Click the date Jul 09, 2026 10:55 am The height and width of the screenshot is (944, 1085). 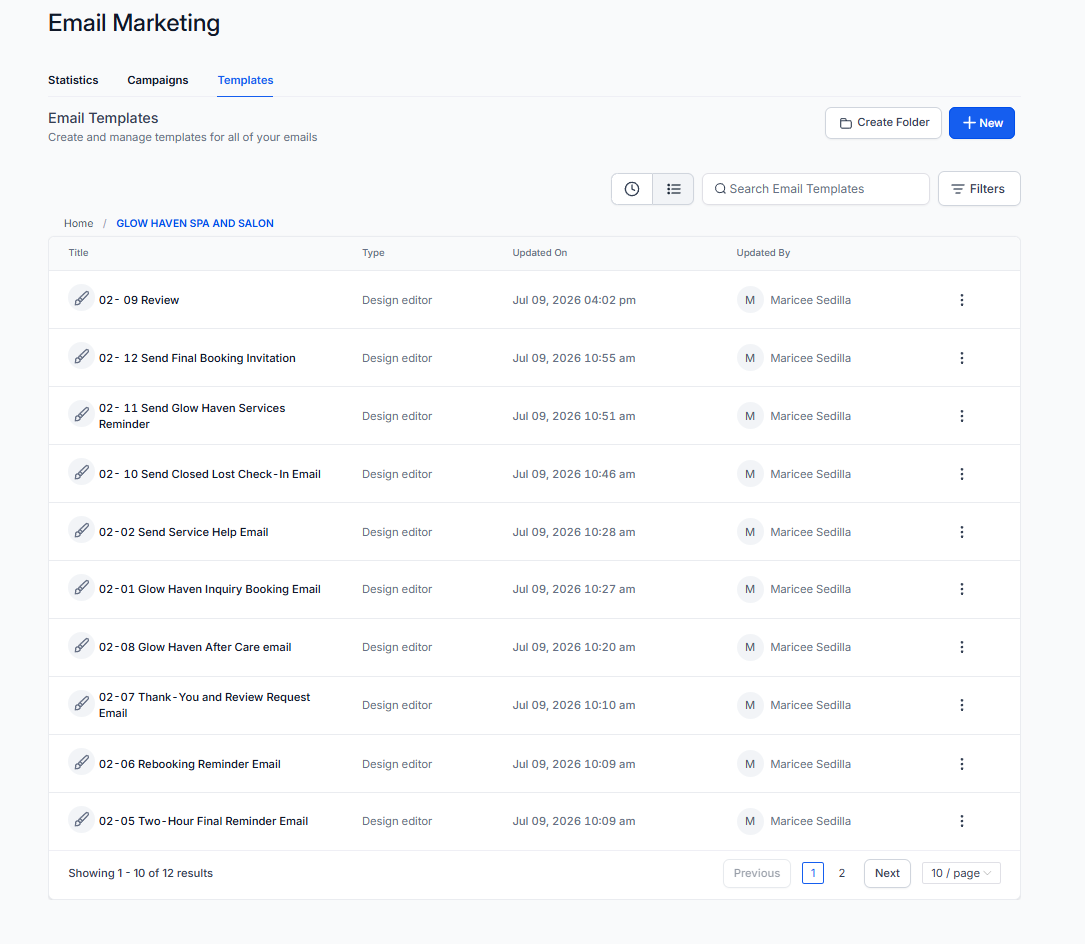tap(574, 358)
